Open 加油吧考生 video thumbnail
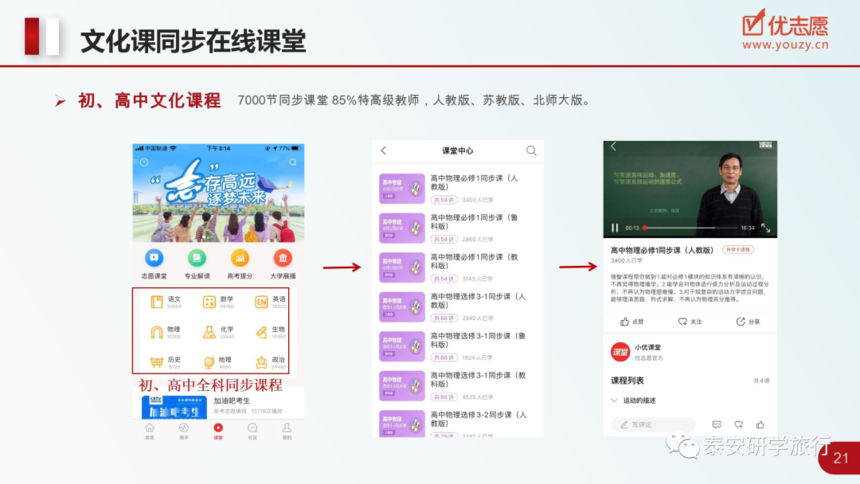The width and height of the screenshot is (860, 484). click(174, 407)
